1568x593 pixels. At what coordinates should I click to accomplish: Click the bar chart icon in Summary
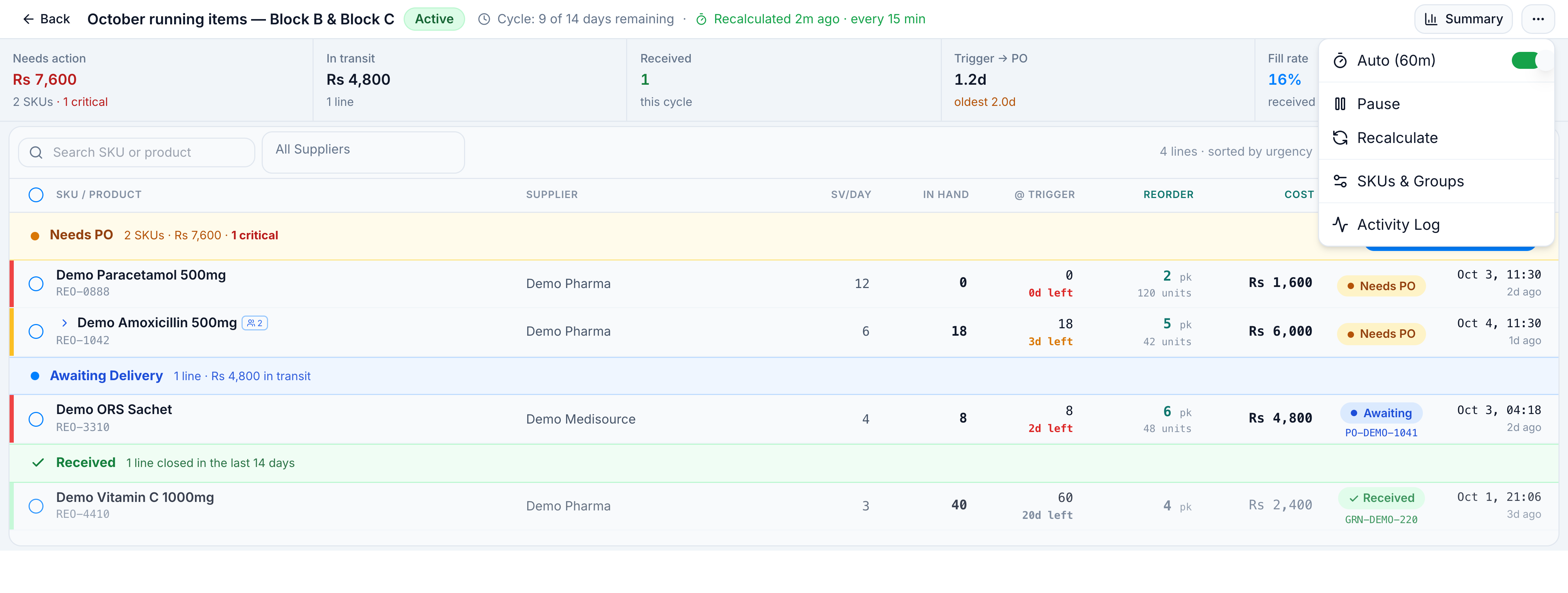(1432, 19)
